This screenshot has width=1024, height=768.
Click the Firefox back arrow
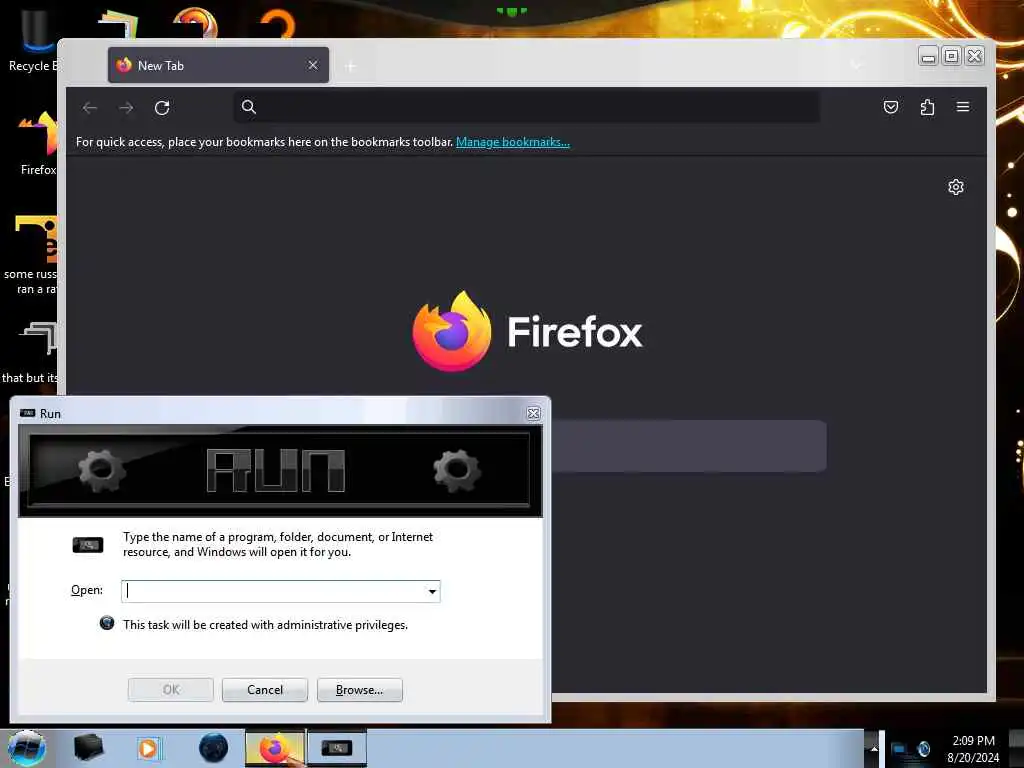tap(90, 108)
